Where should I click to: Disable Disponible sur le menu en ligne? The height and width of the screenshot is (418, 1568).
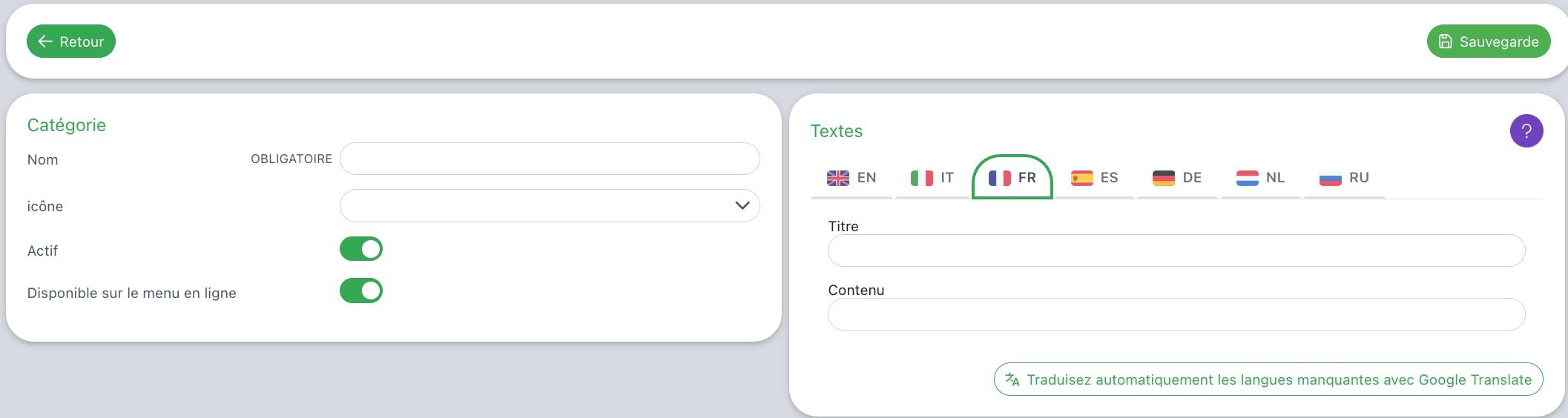coord(361,291)
